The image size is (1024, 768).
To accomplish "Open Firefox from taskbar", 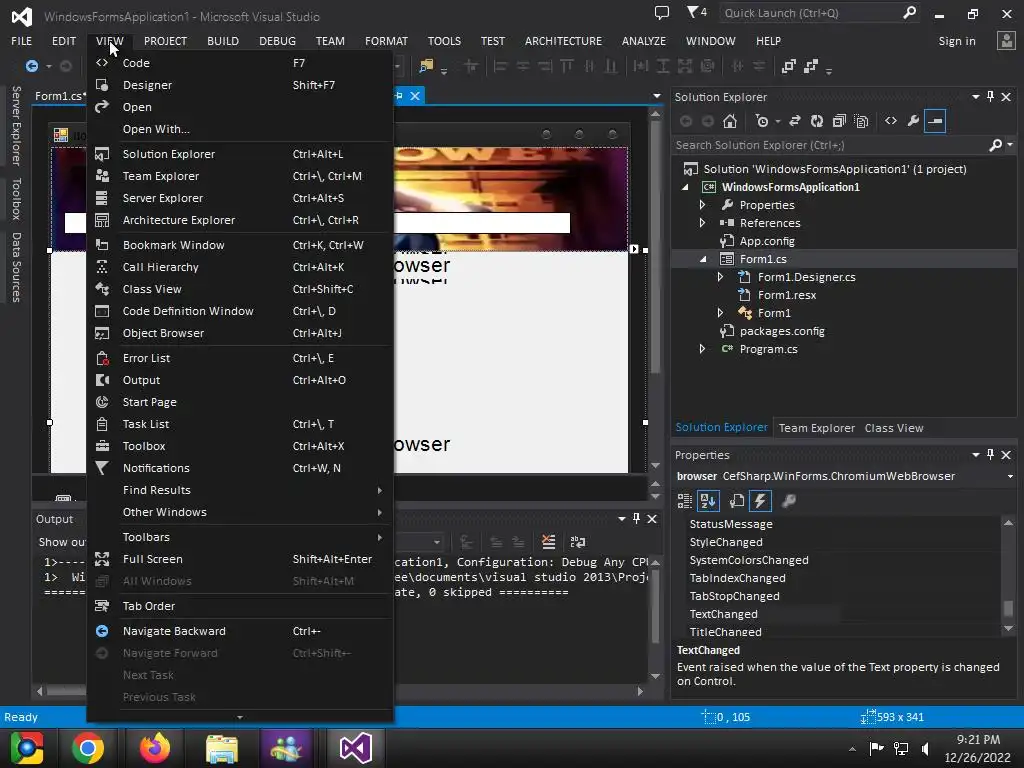I will click(155, 748).
